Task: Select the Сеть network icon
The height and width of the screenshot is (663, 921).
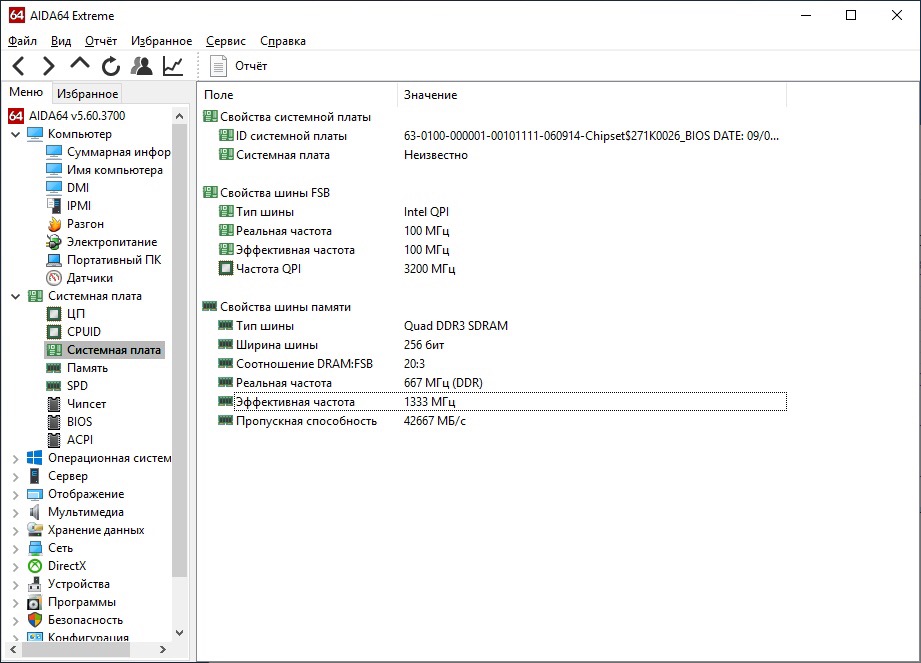Action: [35, 548]
